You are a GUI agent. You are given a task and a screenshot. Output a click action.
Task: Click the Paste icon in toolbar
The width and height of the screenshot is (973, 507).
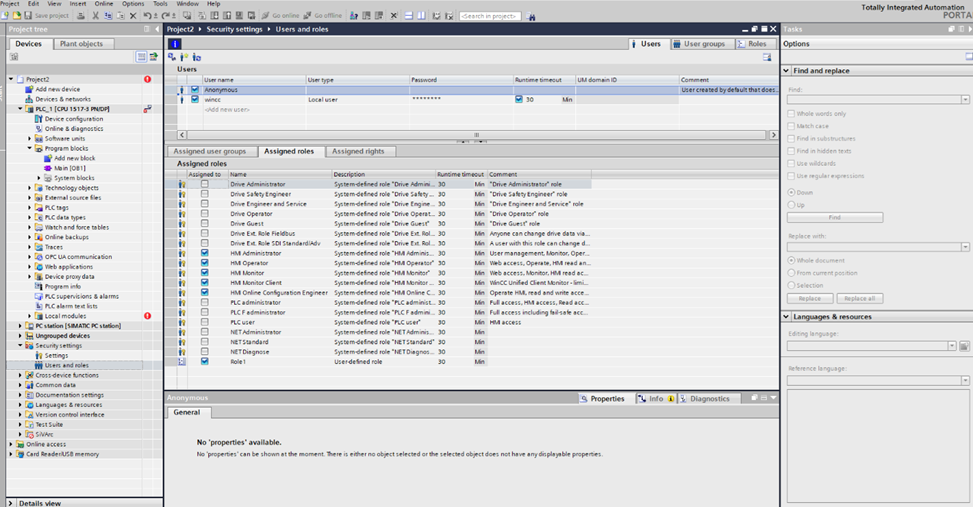[120, 16]
